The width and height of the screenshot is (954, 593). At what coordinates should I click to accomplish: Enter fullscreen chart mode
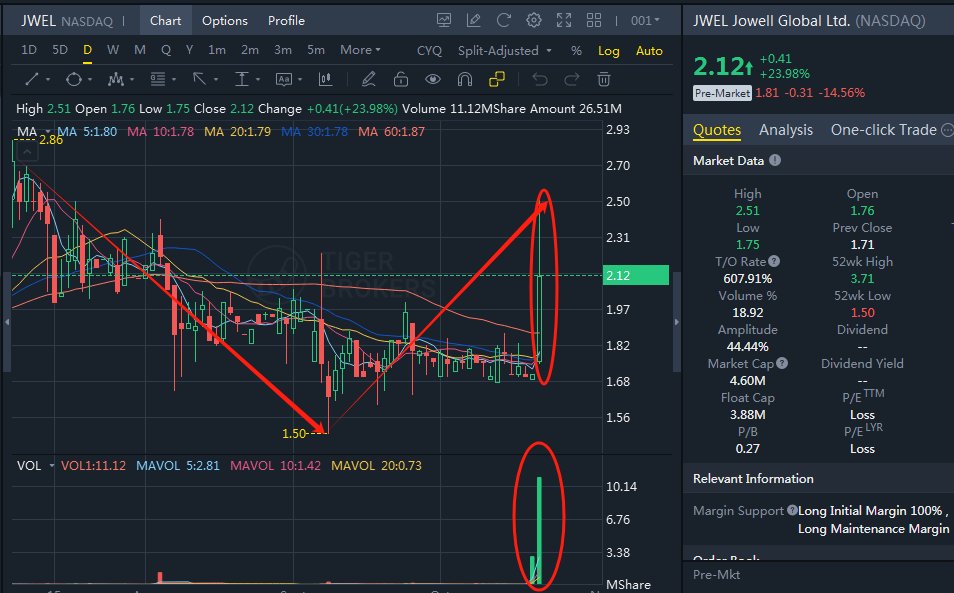point(564,20)
